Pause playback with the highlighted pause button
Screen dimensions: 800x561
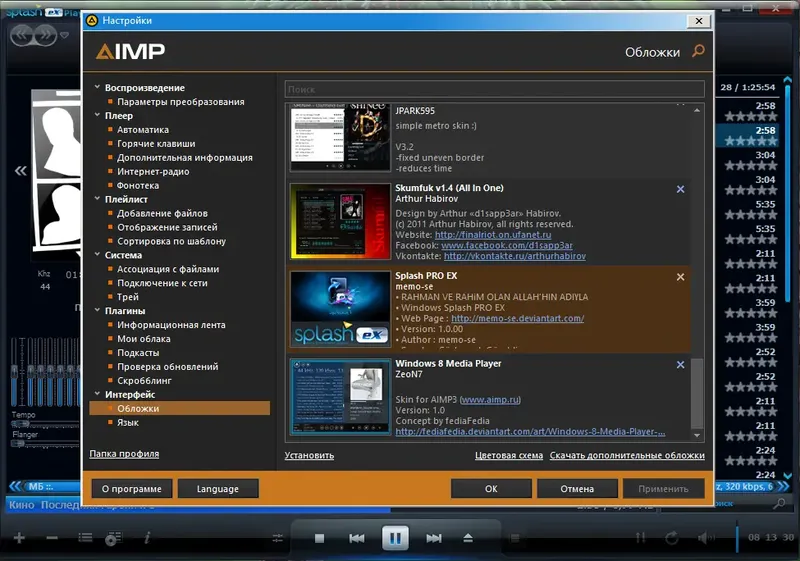(395, 538)
